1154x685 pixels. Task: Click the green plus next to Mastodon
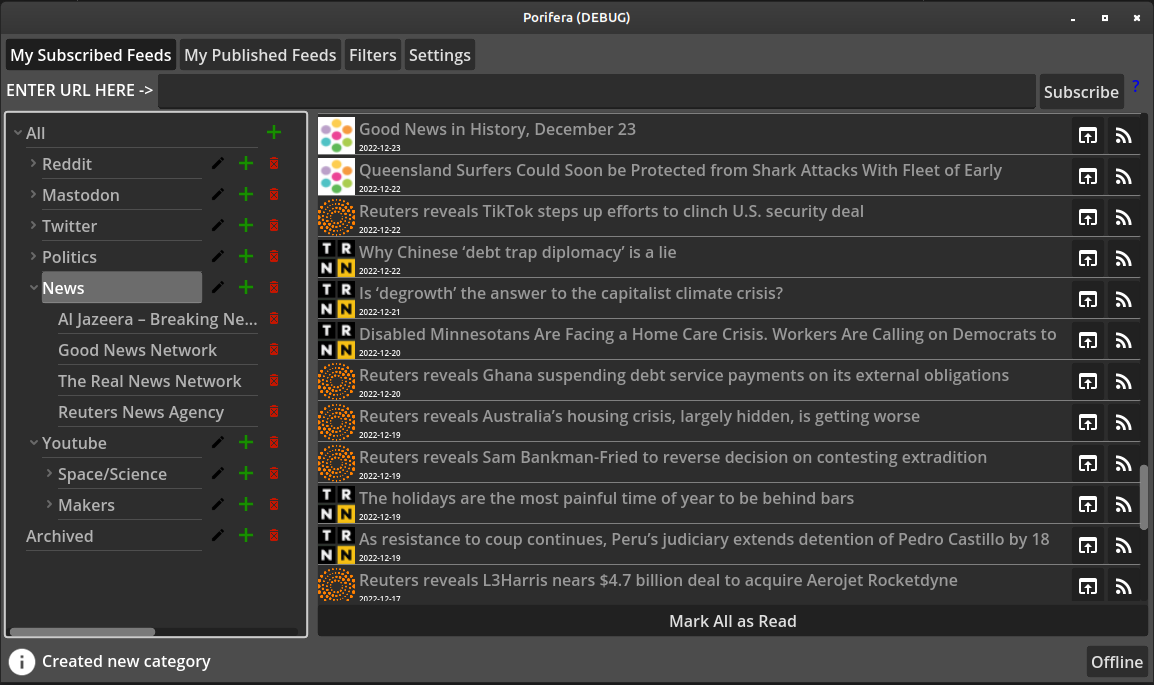[246, 194]
